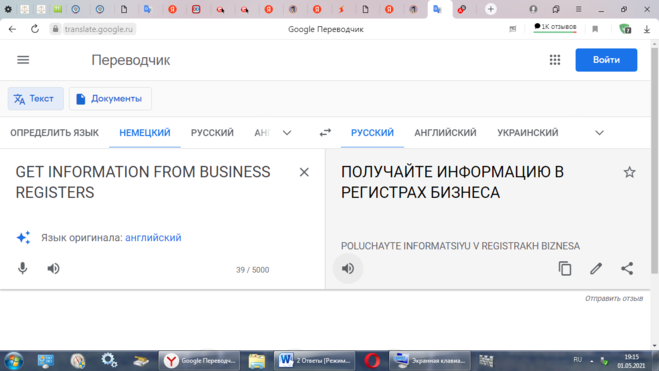Expand more target languages chevron
Screen dimensions: 659x371
tap(599, 133)
